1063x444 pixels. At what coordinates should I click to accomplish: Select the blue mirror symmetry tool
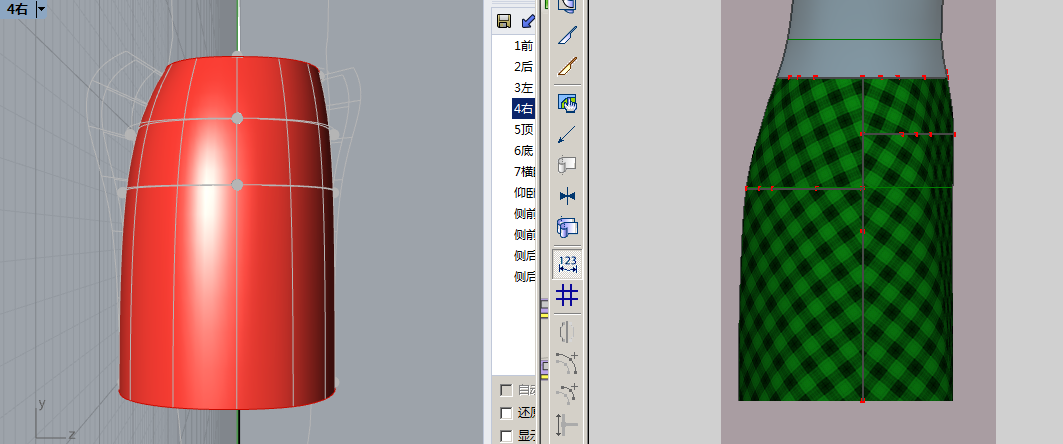tap(568, 196)
